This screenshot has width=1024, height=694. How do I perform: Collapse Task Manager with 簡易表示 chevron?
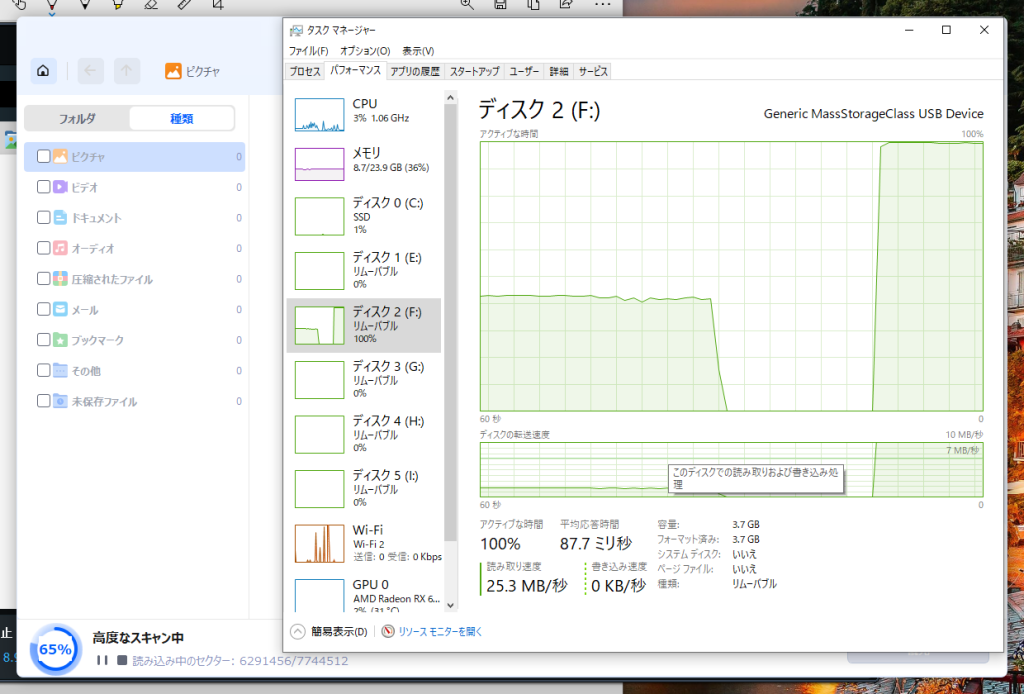pos(297,631)
